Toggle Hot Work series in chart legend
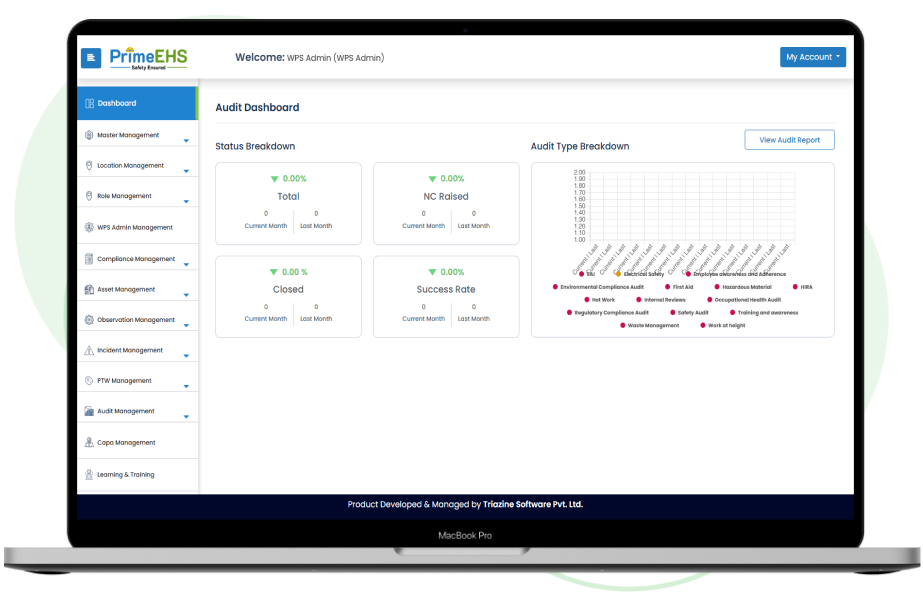The image size is (923, 597). tap(603, 300)
